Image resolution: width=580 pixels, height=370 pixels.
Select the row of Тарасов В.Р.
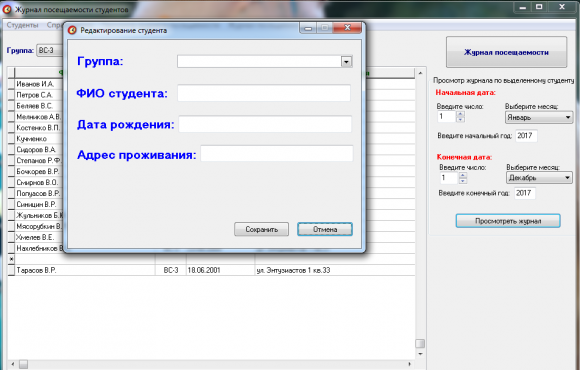[211, 270]
